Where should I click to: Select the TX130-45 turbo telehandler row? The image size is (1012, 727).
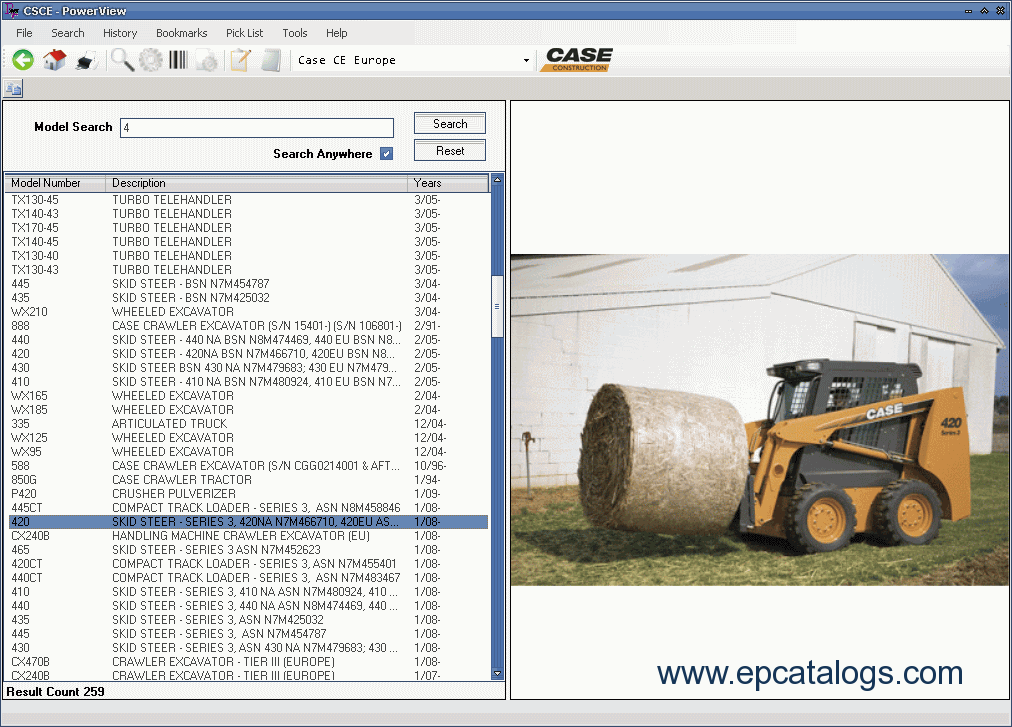pyautogui.click(x=248, y=200)
